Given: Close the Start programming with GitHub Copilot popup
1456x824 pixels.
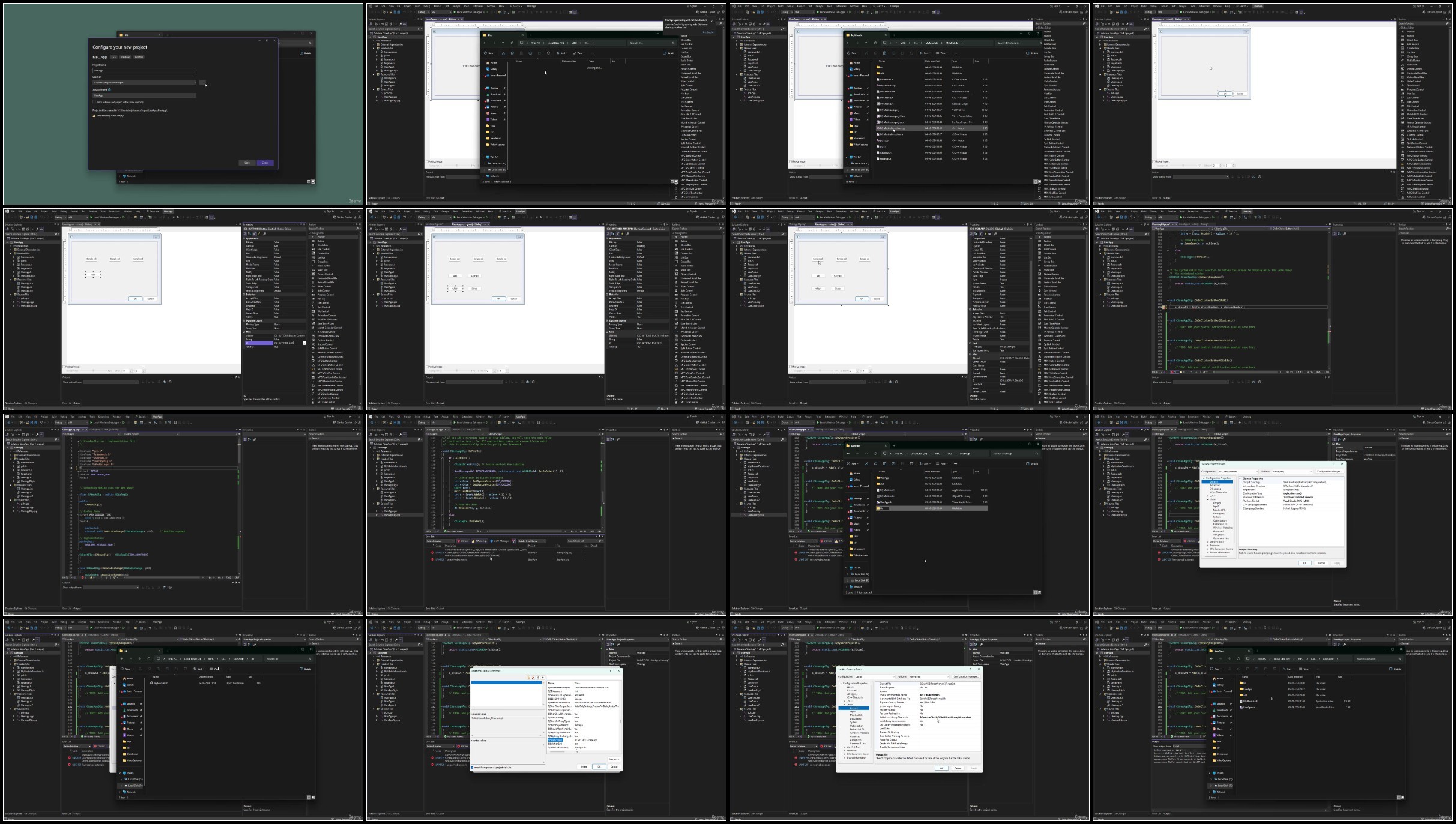Looking at the screenshot, I should [x=711, y=22].
